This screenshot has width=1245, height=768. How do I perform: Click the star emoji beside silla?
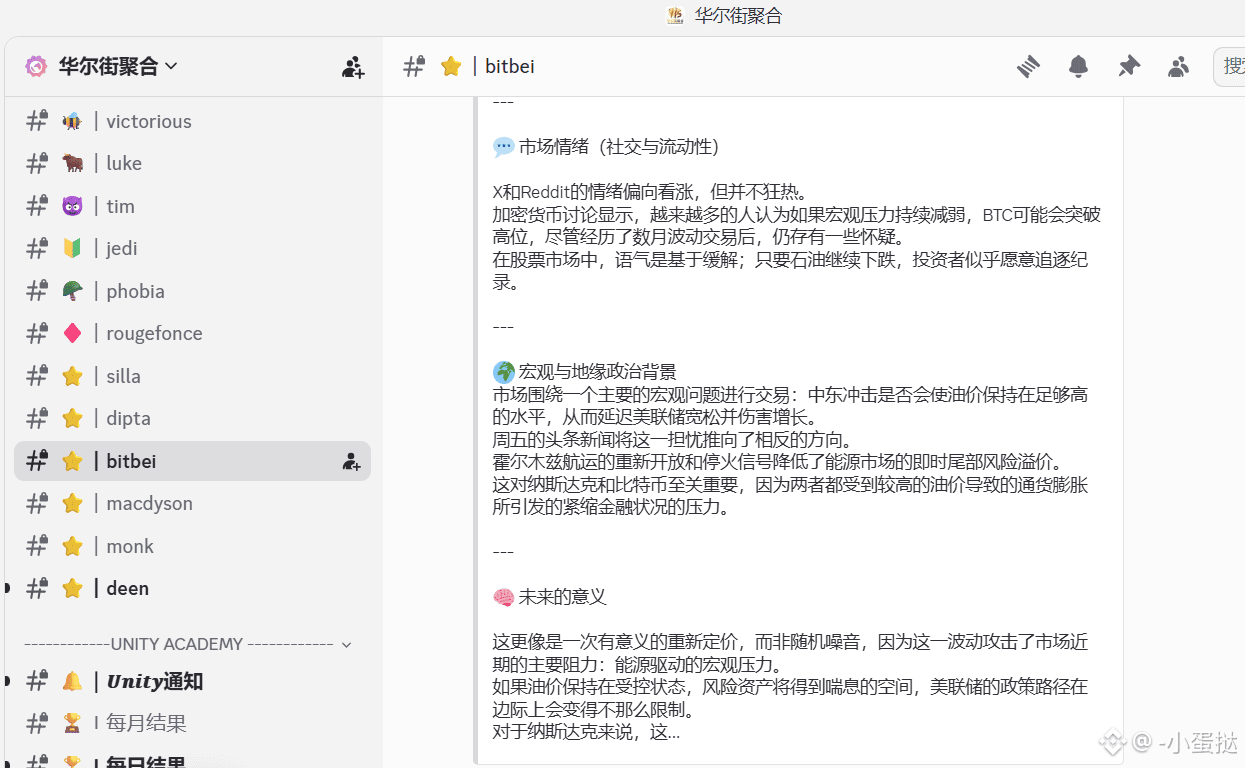pos(72,376)
